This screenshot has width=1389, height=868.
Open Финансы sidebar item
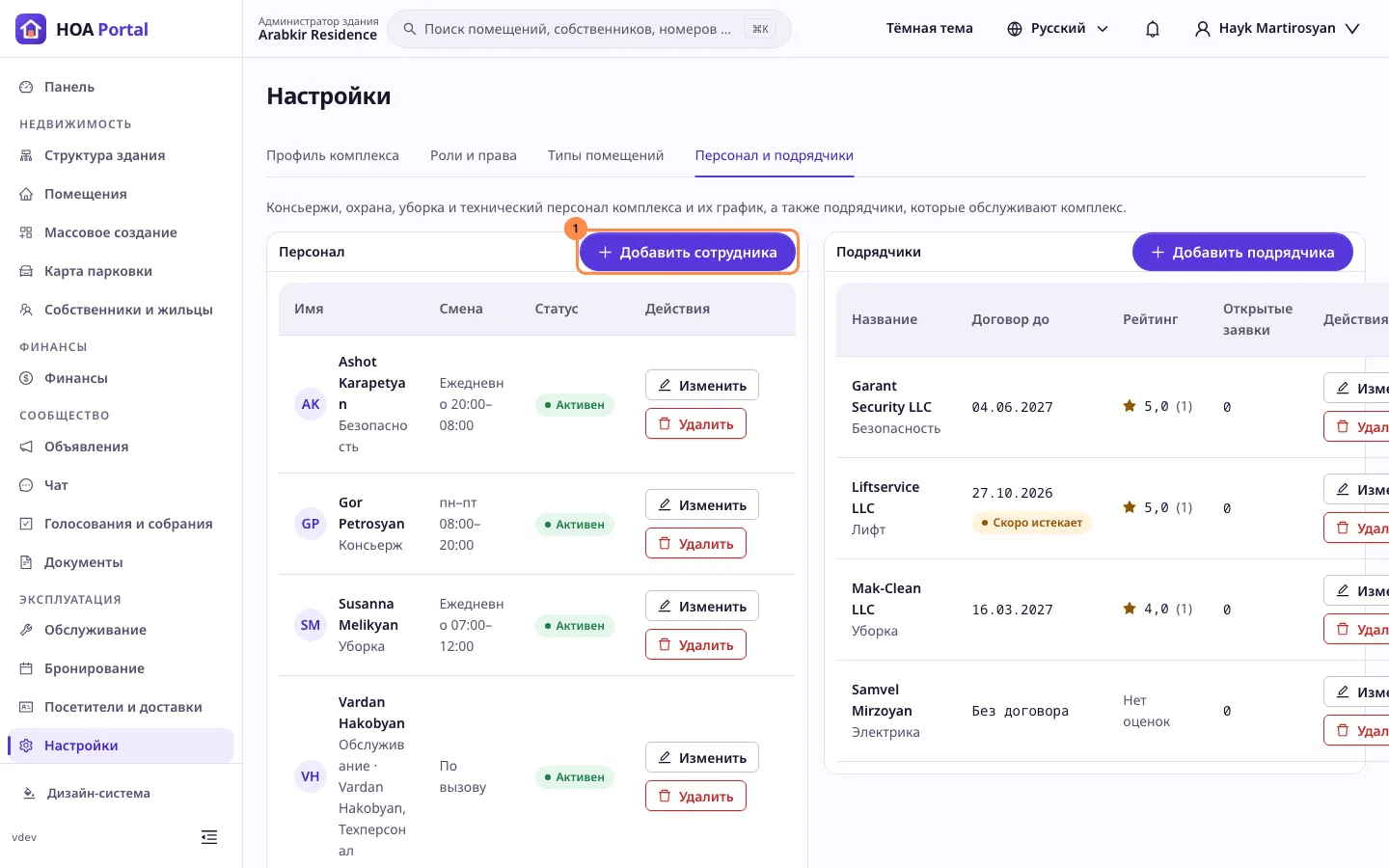pyautogui.click(x=121, y=378)
